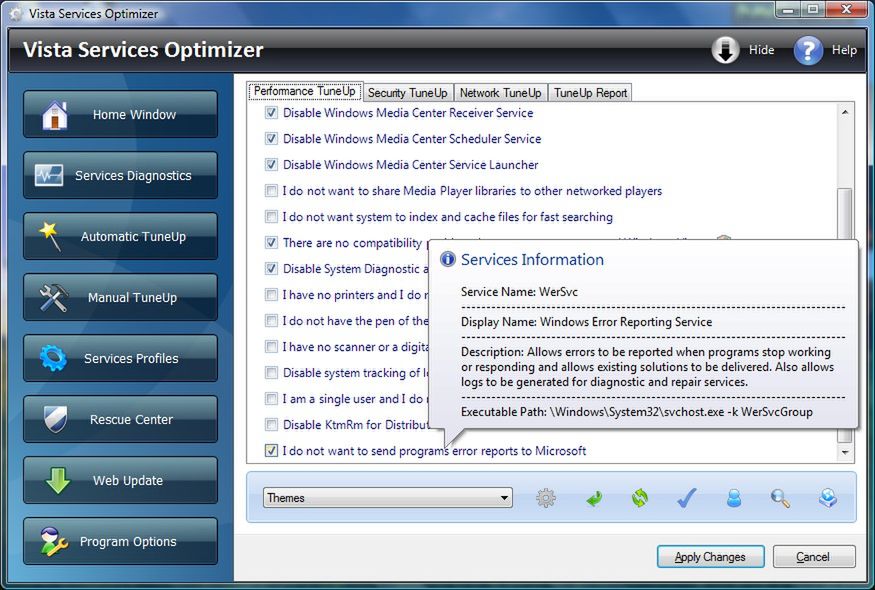
Task: Click the scroll down arrow of the options list
Action: pos(845,453)
